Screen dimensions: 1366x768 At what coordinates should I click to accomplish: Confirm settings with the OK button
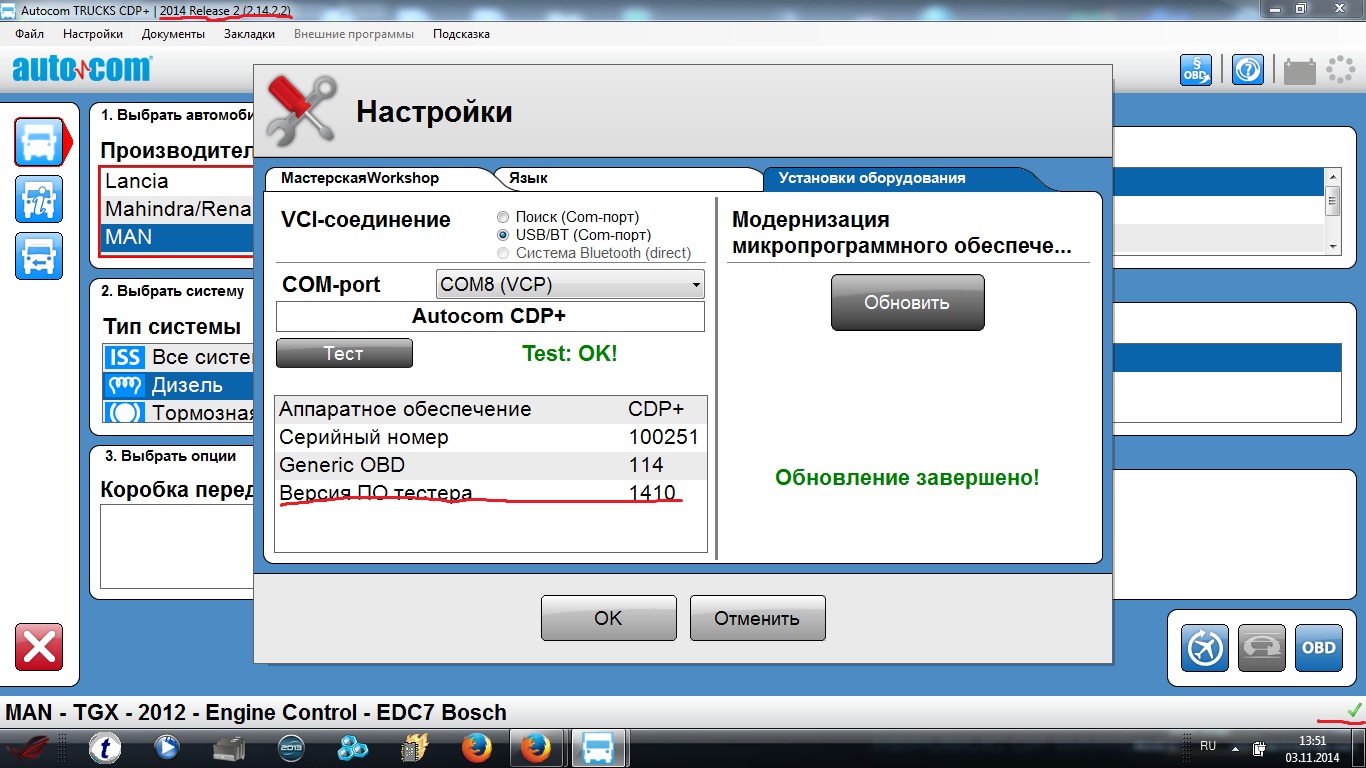click(x=608, y=618)
